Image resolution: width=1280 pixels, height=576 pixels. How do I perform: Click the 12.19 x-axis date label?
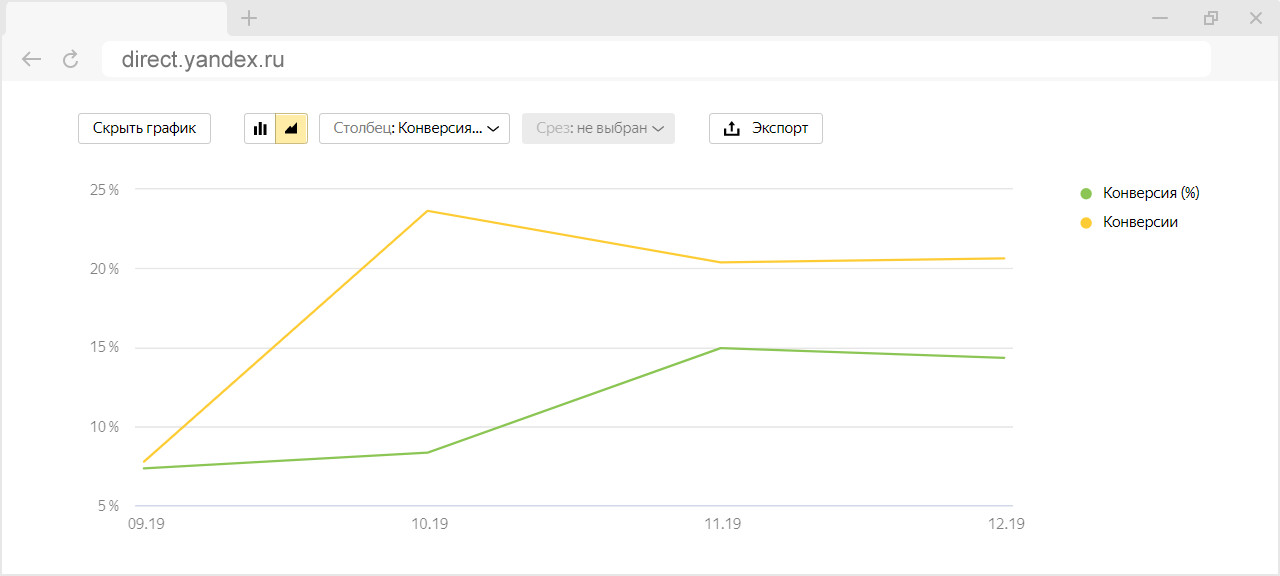pos(1005,524)
